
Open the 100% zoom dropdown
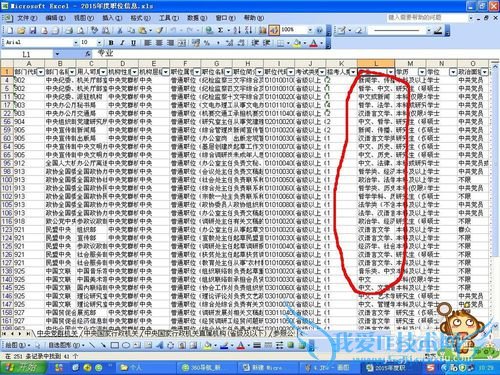[310, 30]
